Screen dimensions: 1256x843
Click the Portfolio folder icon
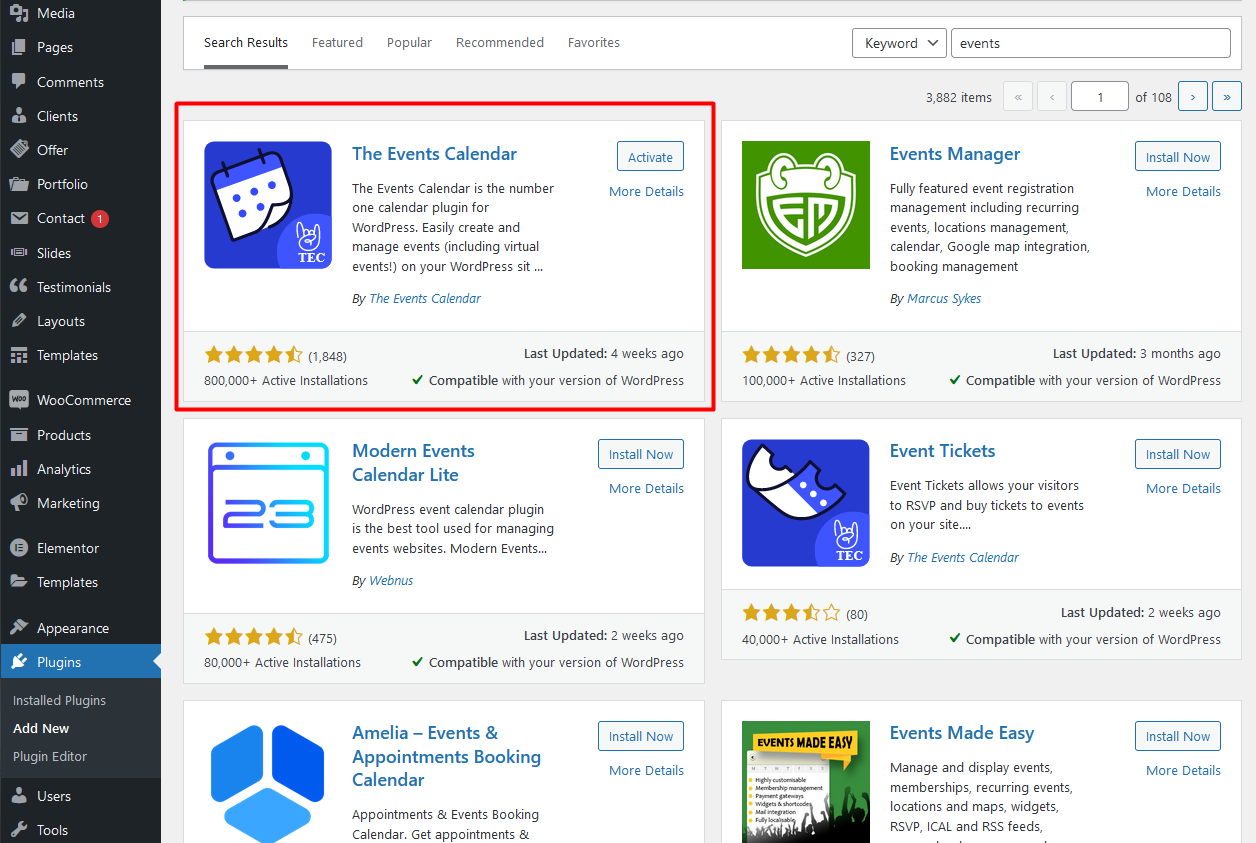[x=19, y=184]
